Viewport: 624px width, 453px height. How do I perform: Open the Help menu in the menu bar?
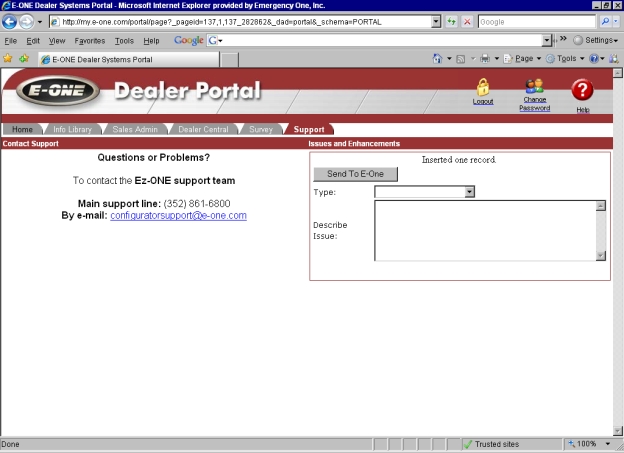151,41
